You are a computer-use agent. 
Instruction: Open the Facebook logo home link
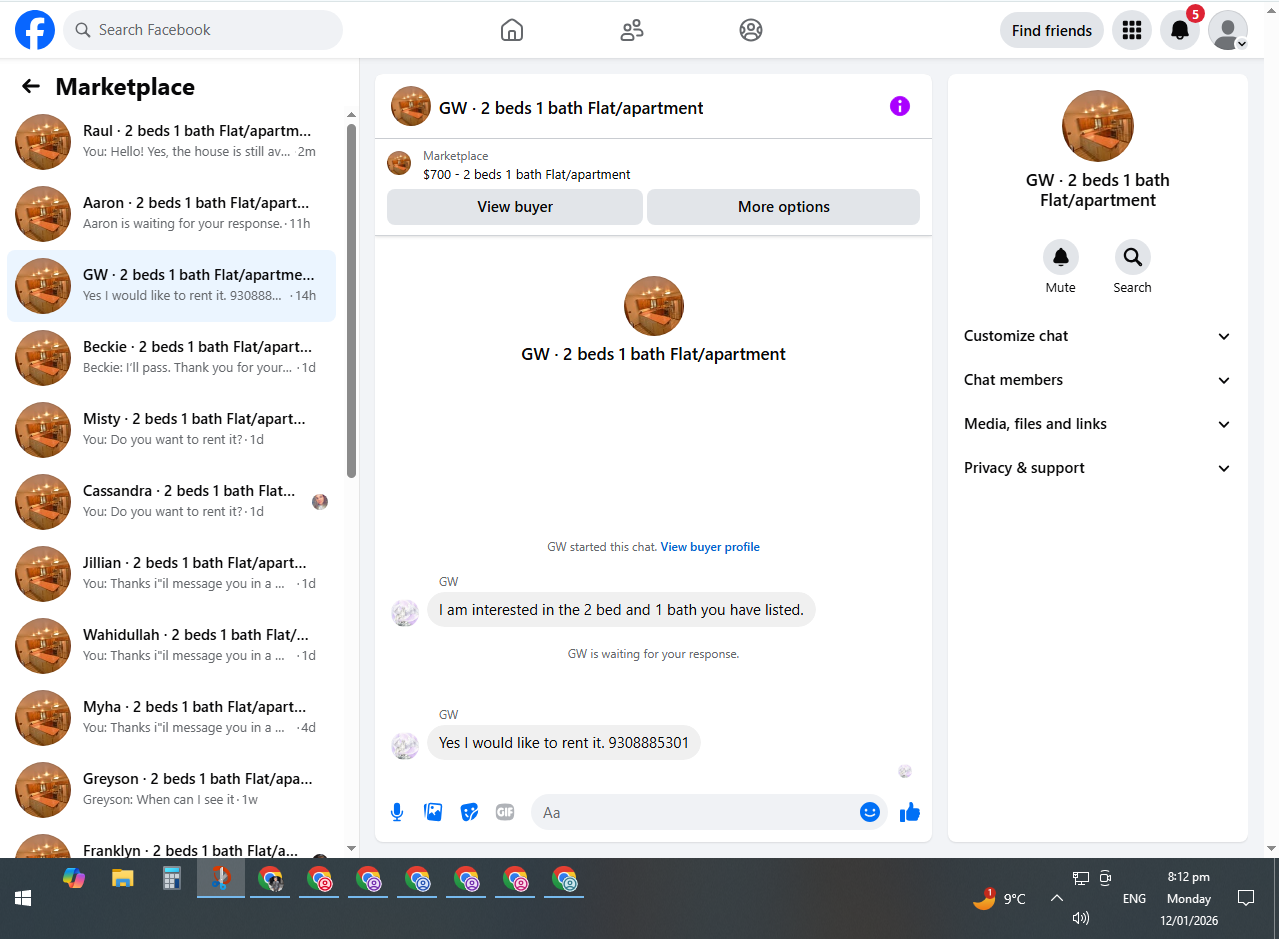[x=35, y=30]
